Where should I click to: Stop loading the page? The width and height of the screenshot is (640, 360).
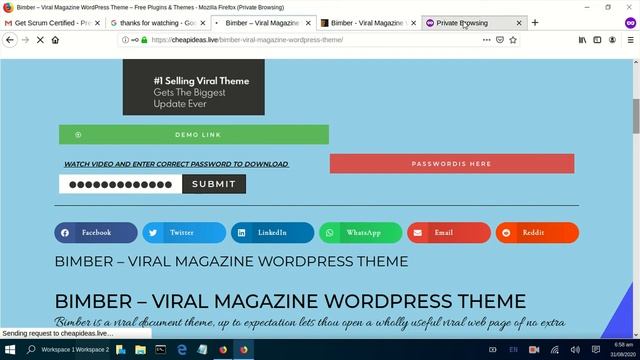[x=40, y=40]
